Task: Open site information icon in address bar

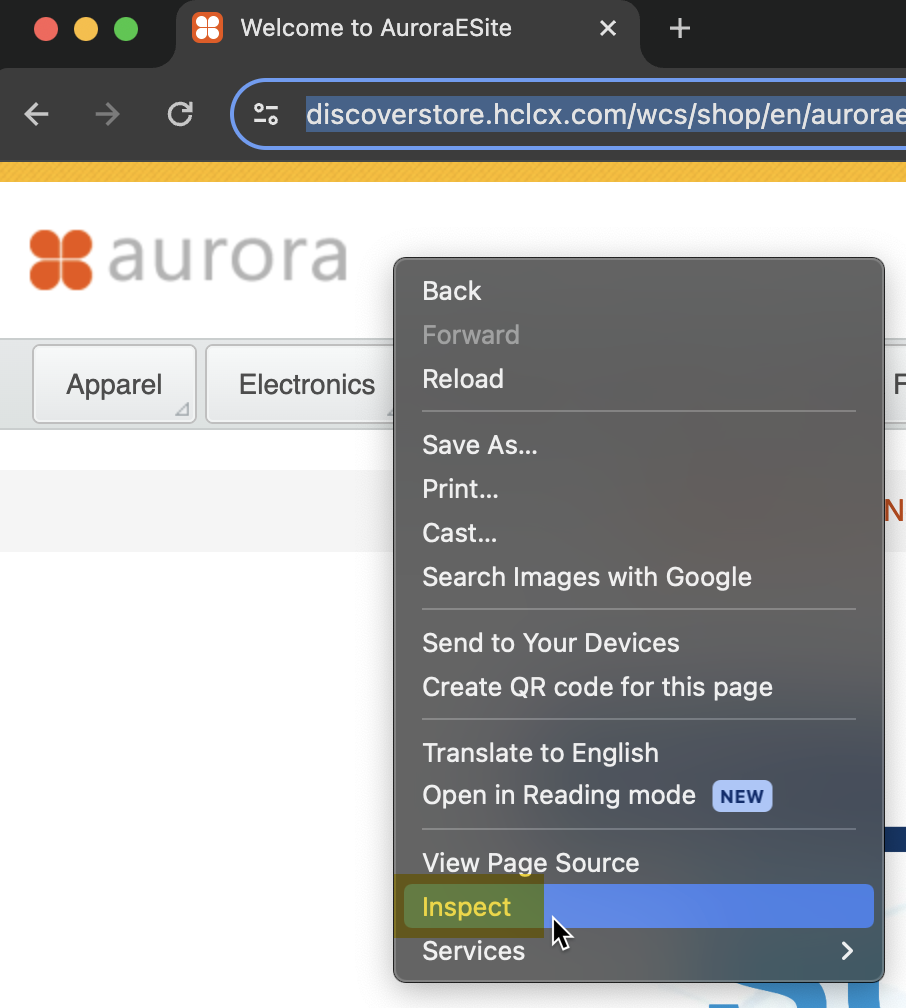Action: (x=266, y=115)
